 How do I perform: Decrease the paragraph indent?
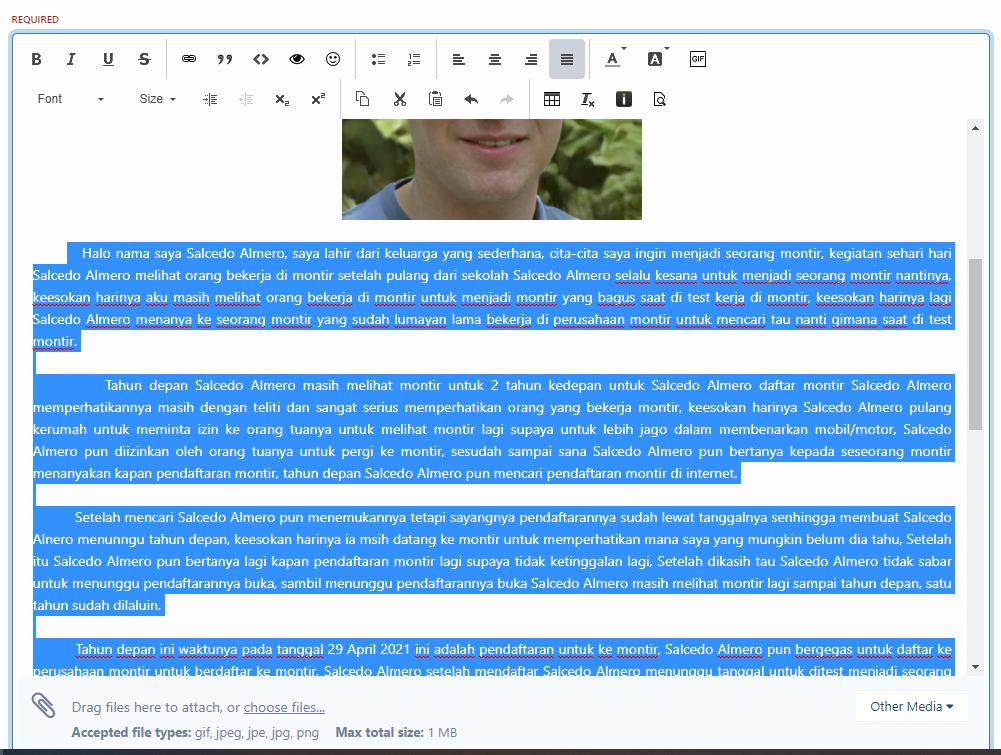(x=246, y=100)
